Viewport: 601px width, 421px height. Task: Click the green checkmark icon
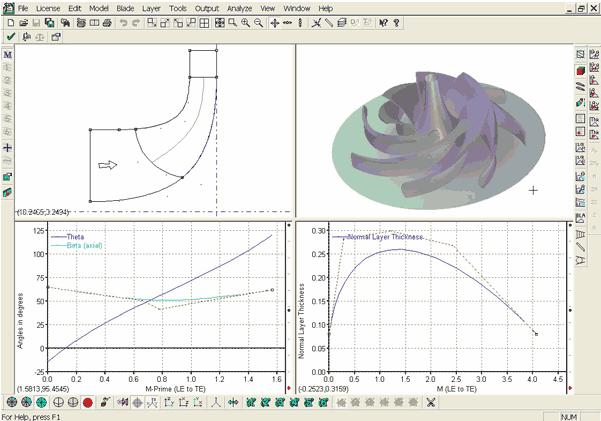coord(11,37)
